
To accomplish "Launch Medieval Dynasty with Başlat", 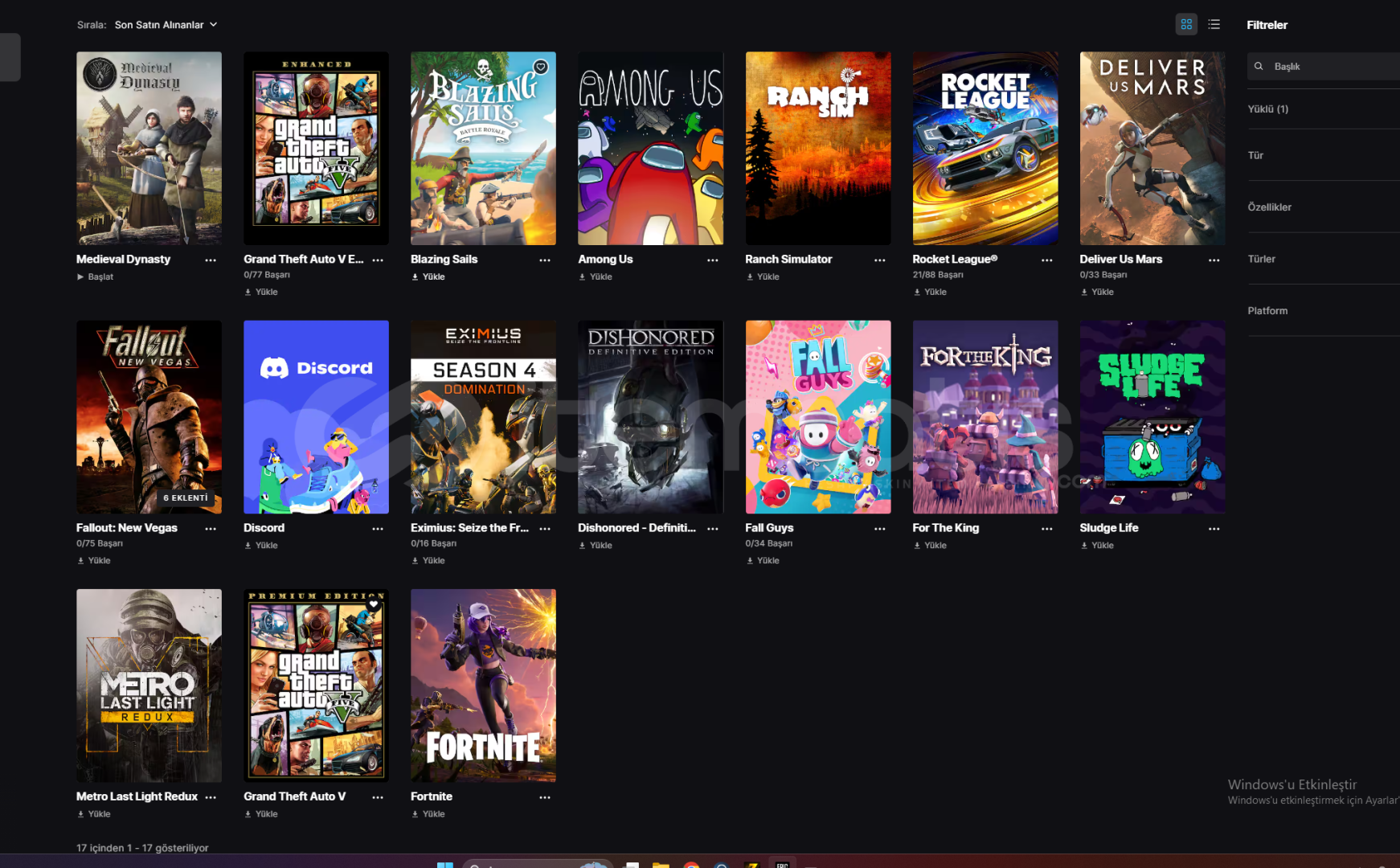I will 95,277.
